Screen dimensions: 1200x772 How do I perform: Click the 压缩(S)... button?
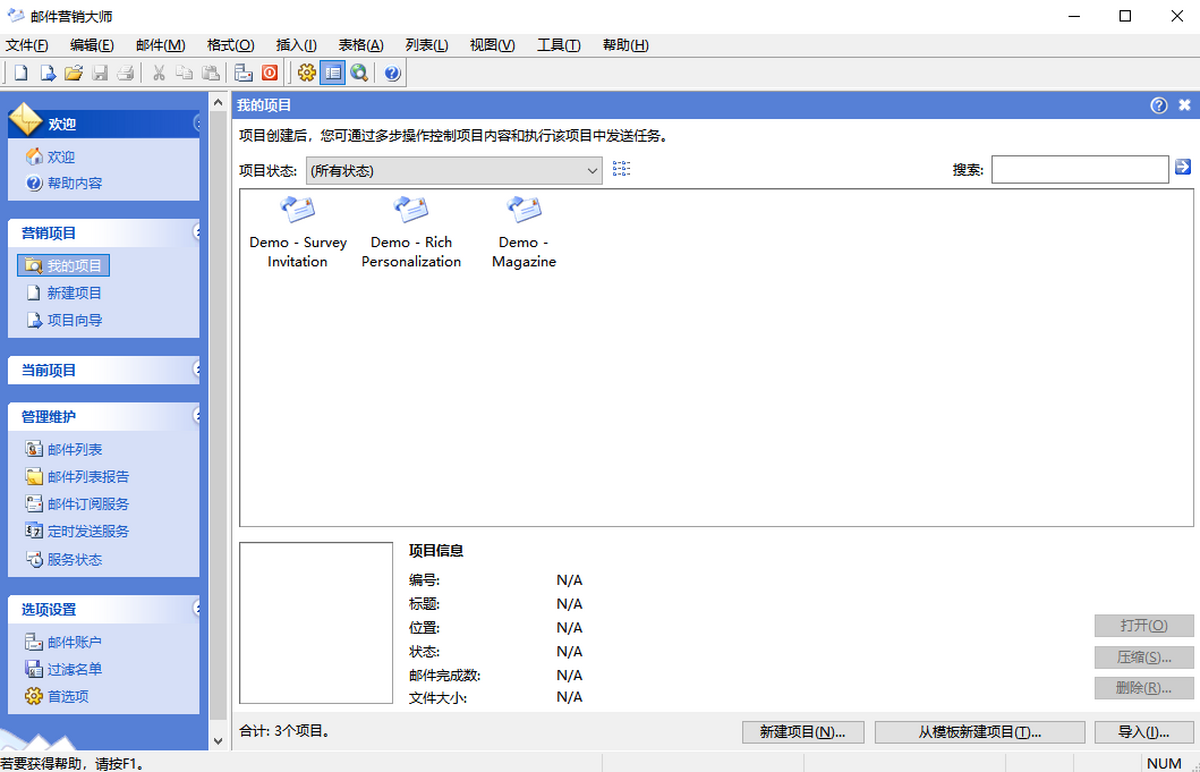(1144, 657)
